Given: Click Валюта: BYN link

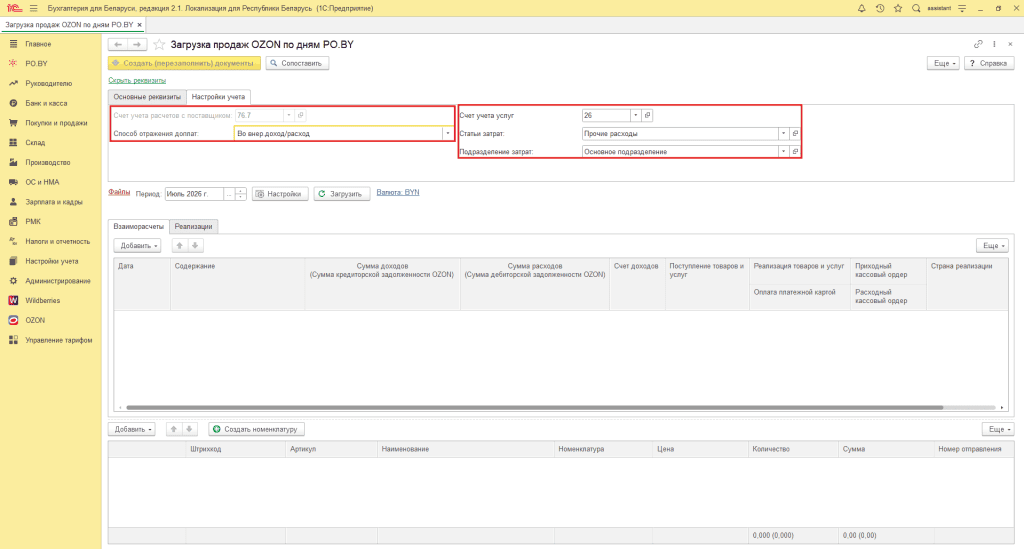Looking at the screenshot, I should 398,193.
